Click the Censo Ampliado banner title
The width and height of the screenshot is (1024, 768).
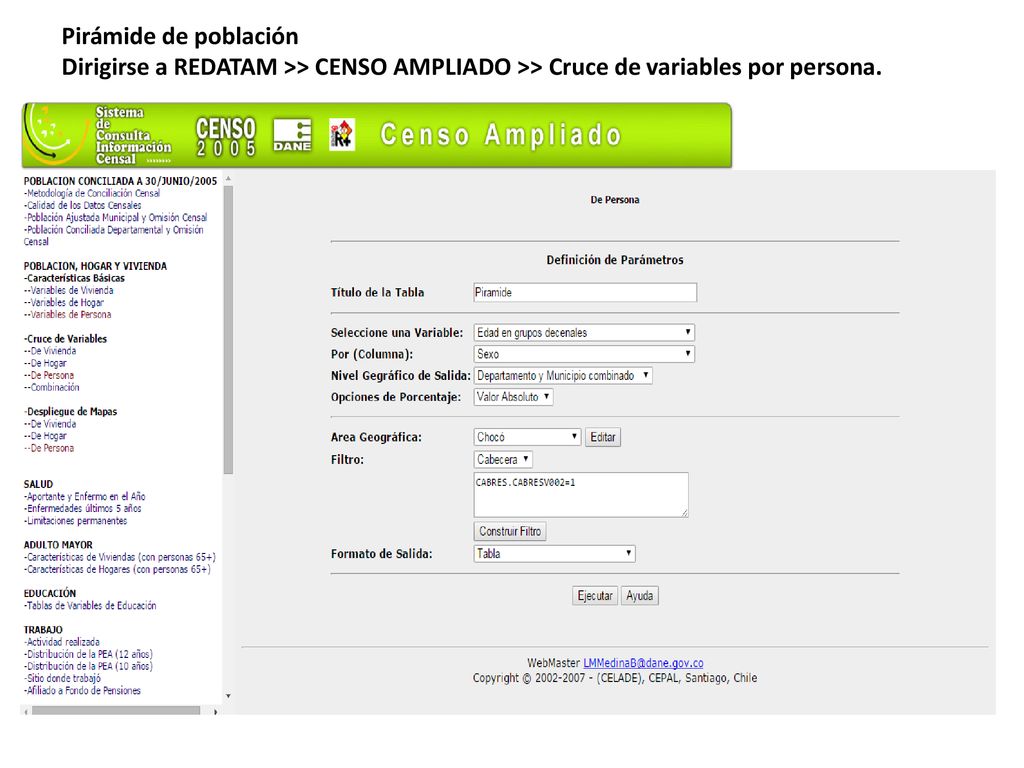(x=500, y=135)
